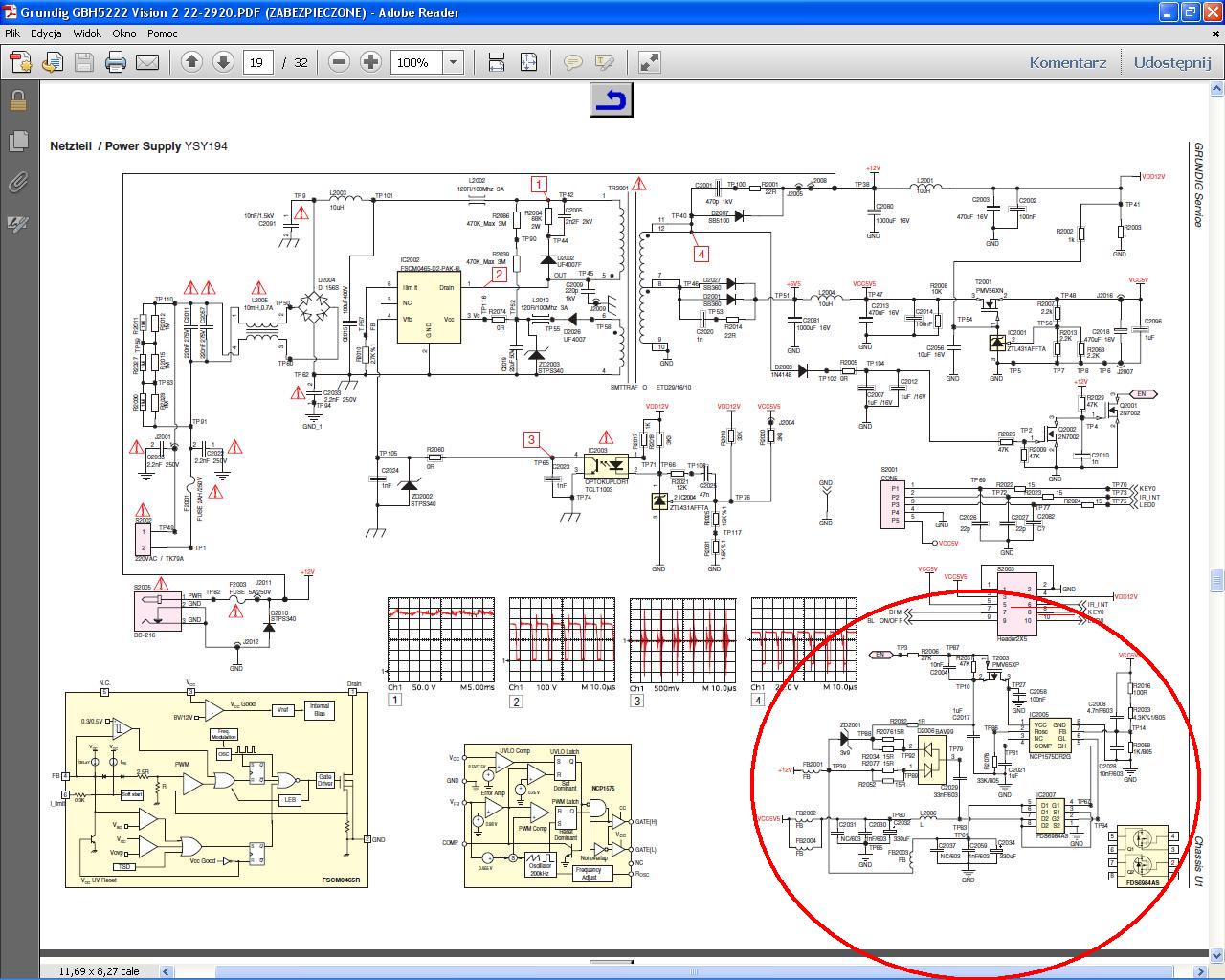The image size is (1225, 980).
Task: Click the page number field showing 19
Action: coord(257,62)
